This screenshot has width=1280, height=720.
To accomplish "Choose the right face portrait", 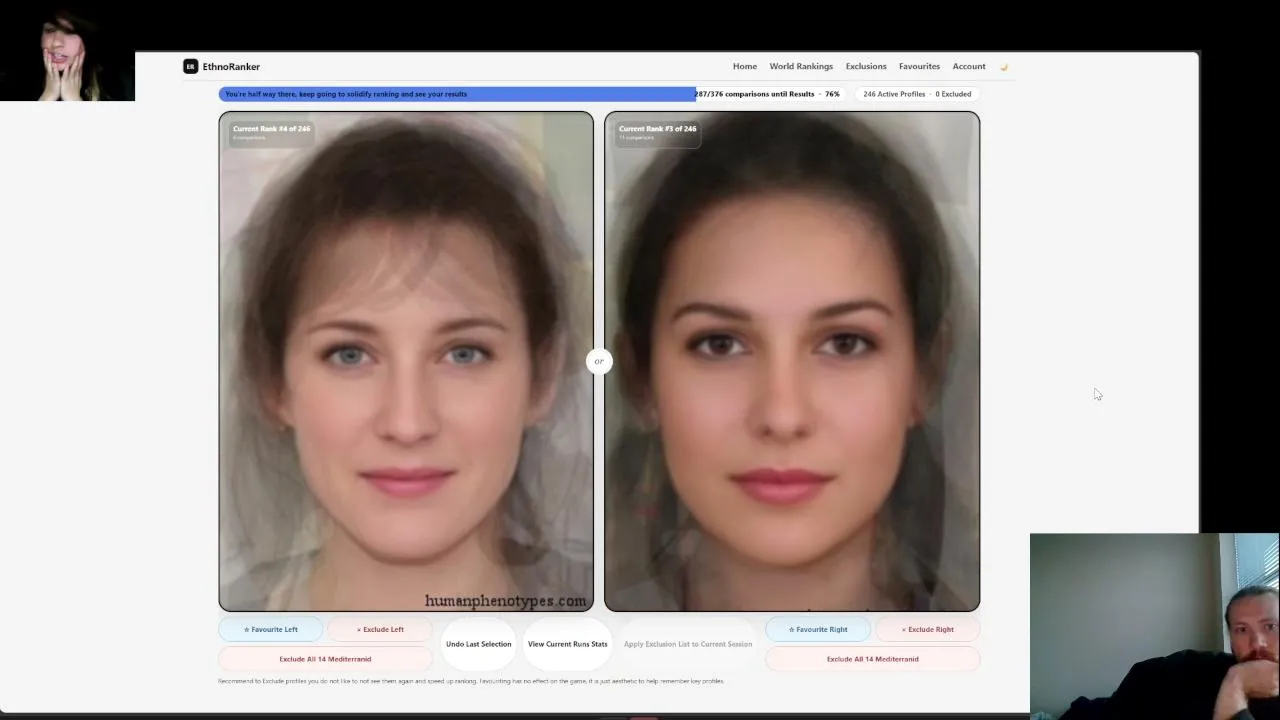I will (792, 361).
